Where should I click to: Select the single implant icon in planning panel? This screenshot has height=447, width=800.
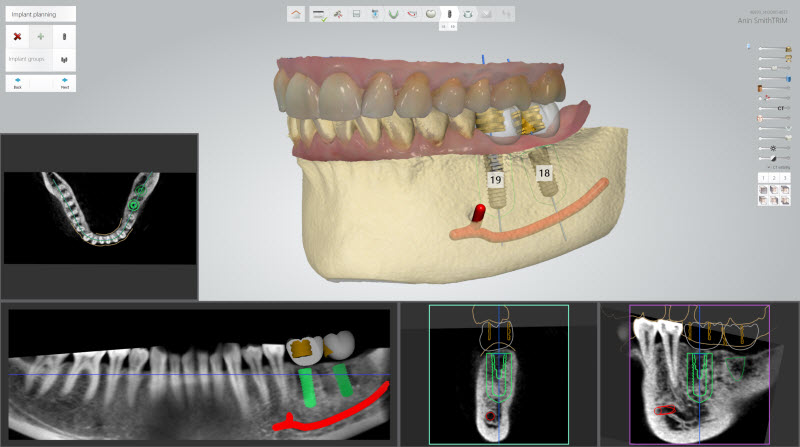(65, 36)
